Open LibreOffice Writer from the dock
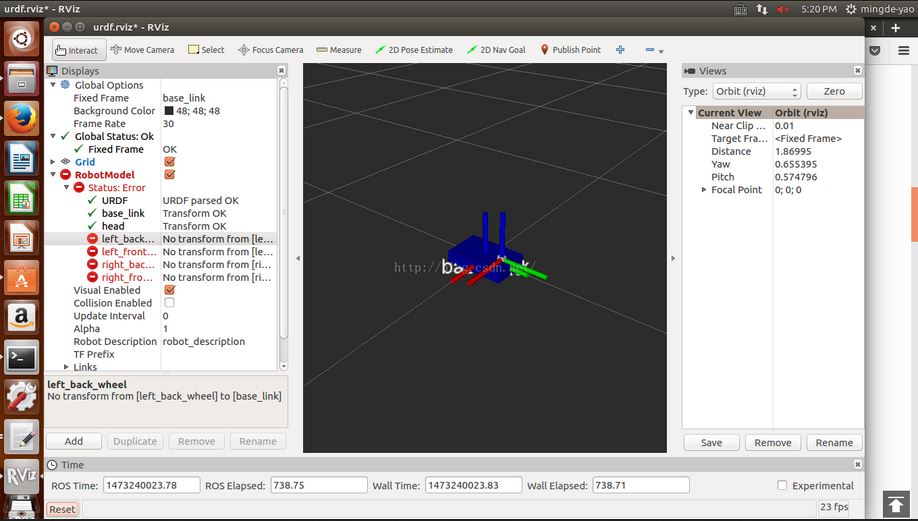Screen dimensions: 918x521 (x=22, y=158)
